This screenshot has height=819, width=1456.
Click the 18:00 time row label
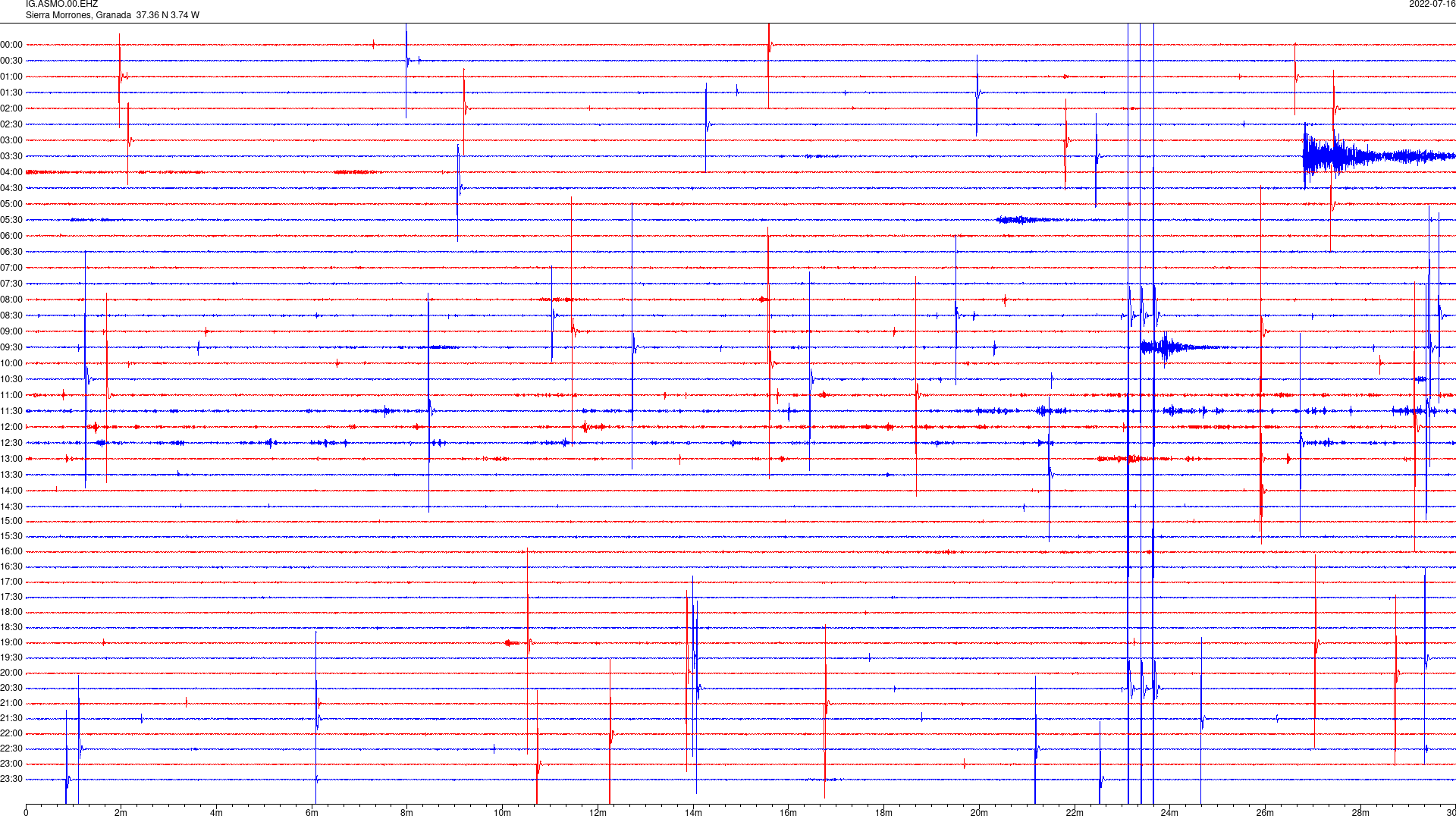11,612
